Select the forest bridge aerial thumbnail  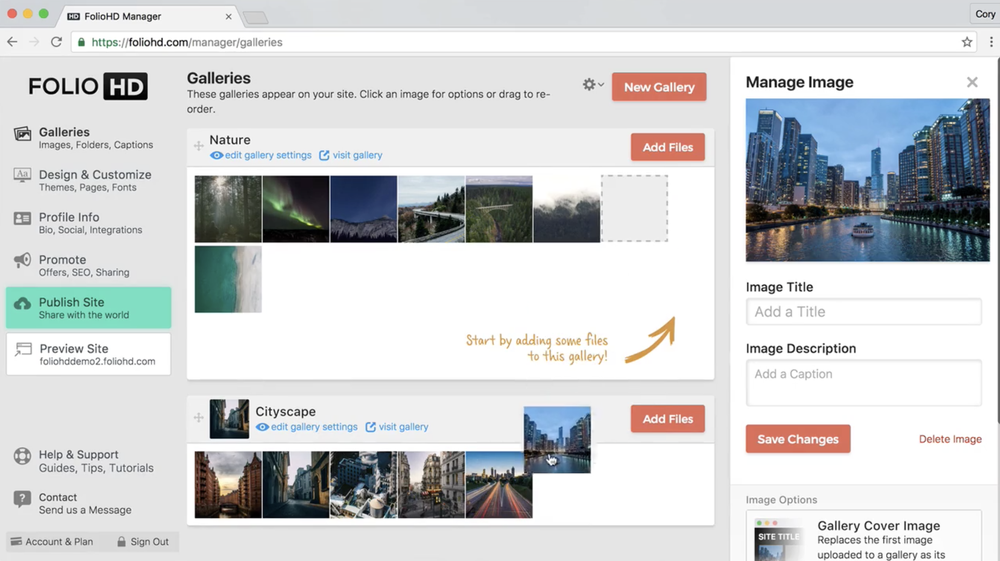pos(499,209)
